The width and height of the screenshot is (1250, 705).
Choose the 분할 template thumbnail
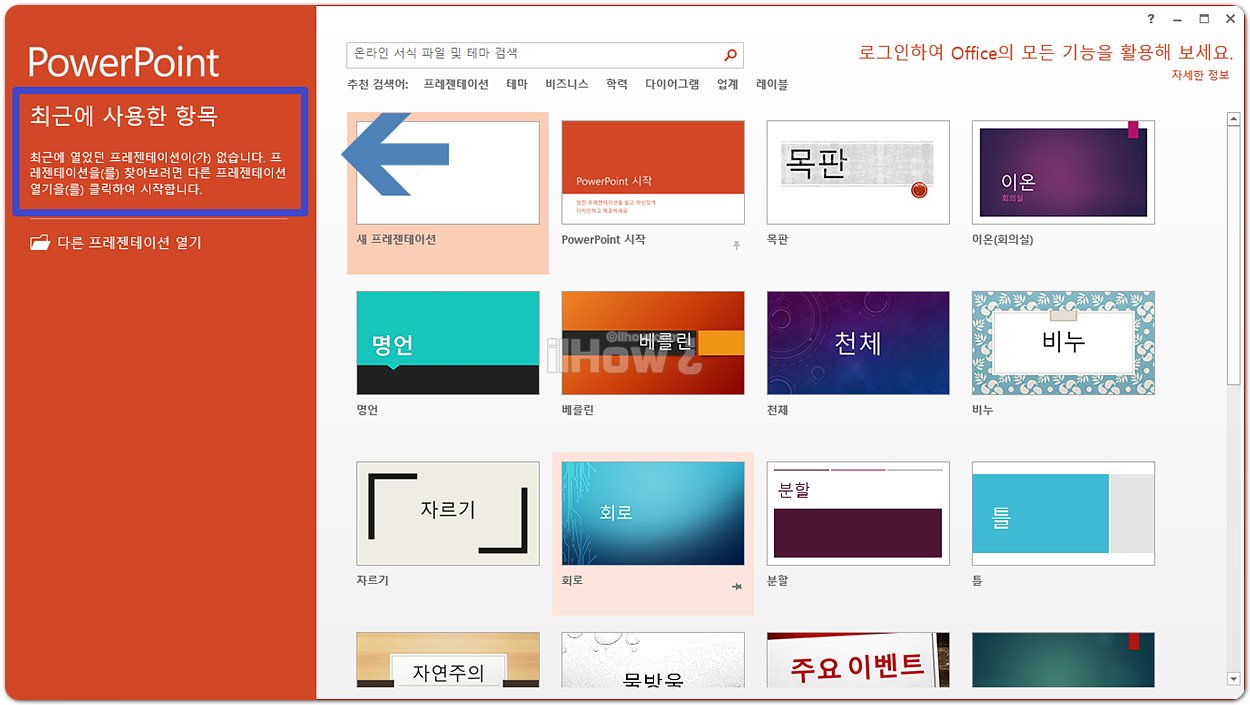[x=858, y=513]
